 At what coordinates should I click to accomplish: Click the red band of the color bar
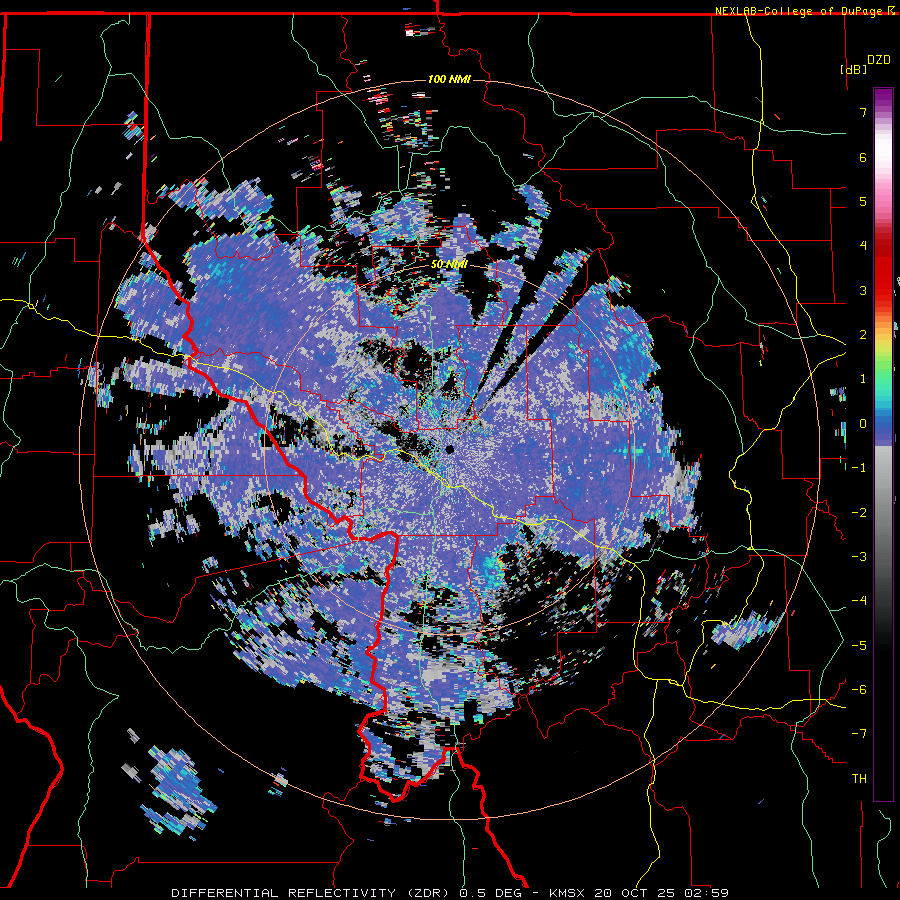point(883,270)
